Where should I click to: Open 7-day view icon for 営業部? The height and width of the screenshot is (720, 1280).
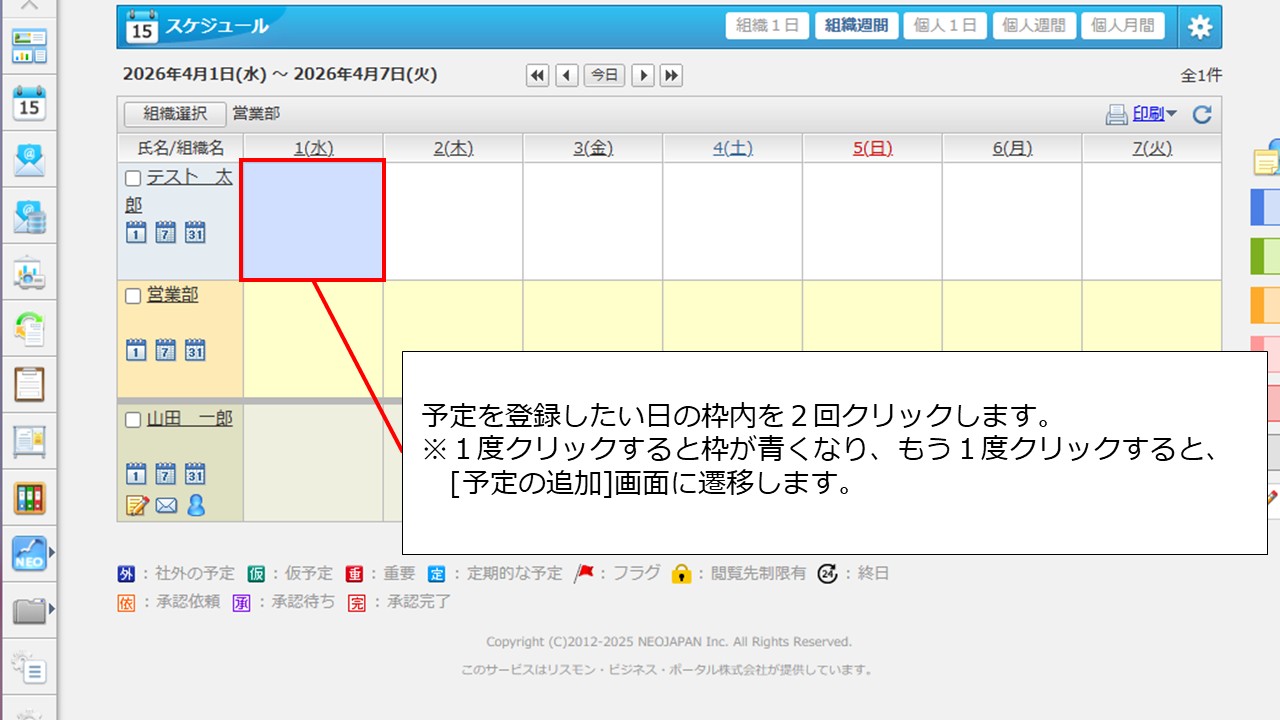point(166,350)
